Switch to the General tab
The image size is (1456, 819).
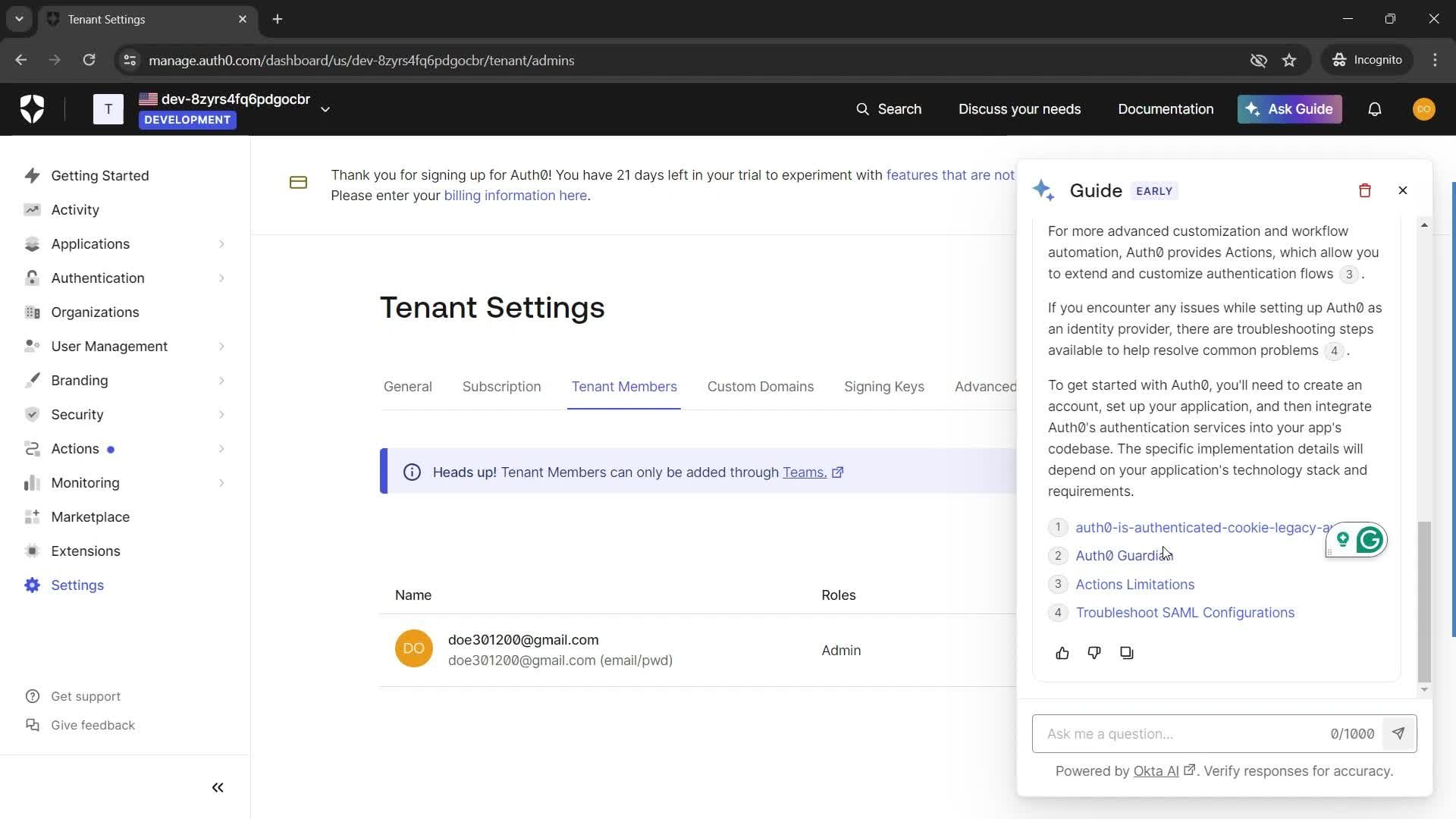407,387
